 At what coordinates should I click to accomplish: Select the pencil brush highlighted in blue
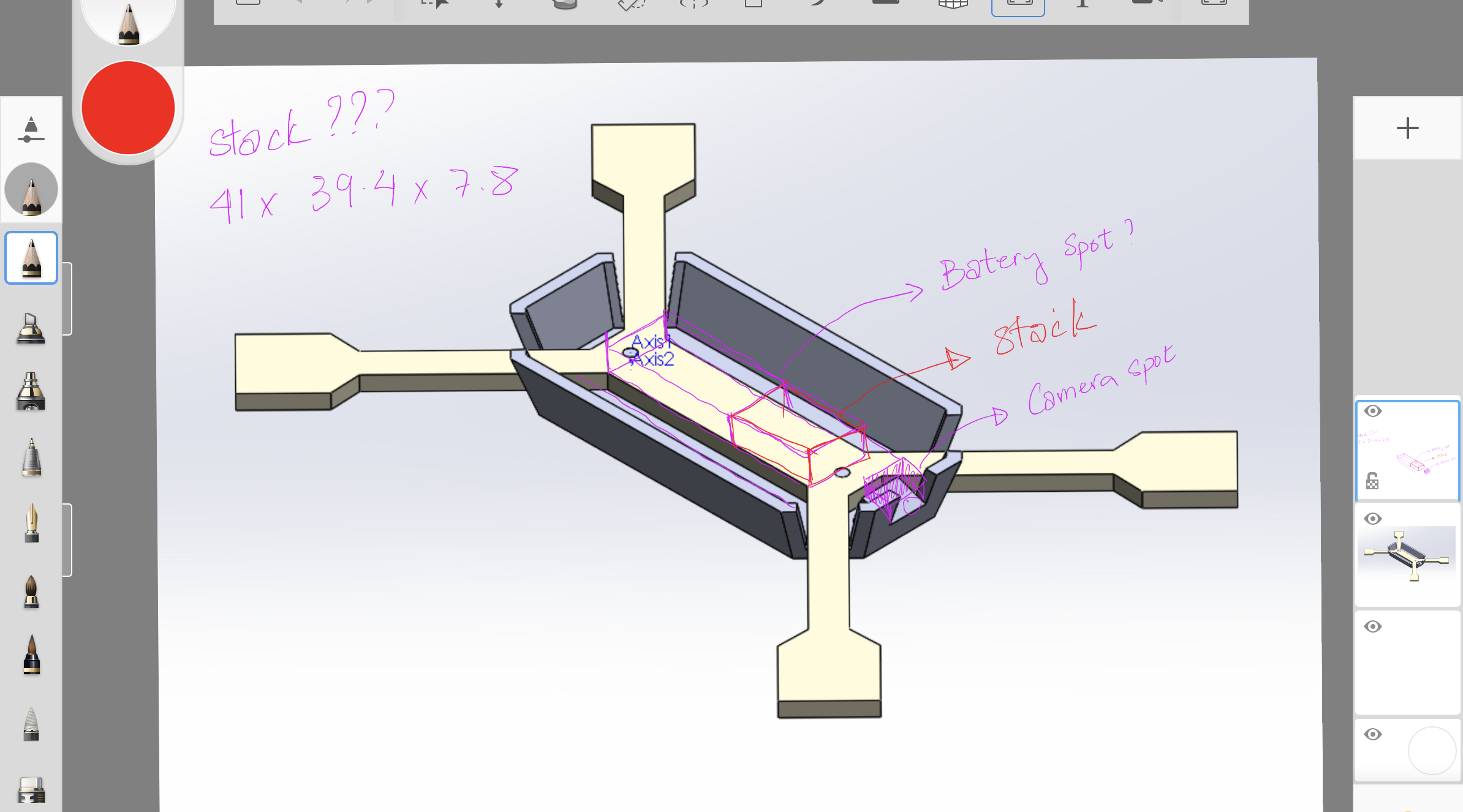pos(31,258)
